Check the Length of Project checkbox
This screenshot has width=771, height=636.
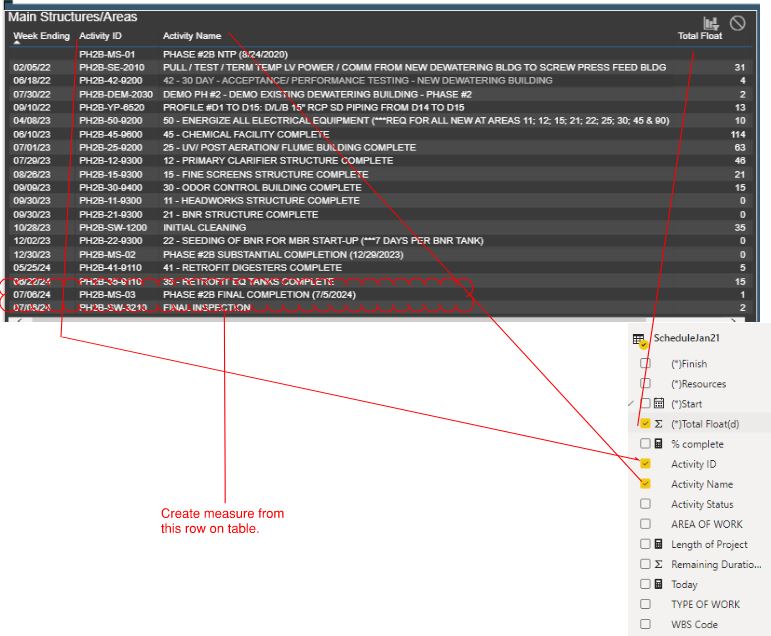pyautogui.click(x=645, y=544)
